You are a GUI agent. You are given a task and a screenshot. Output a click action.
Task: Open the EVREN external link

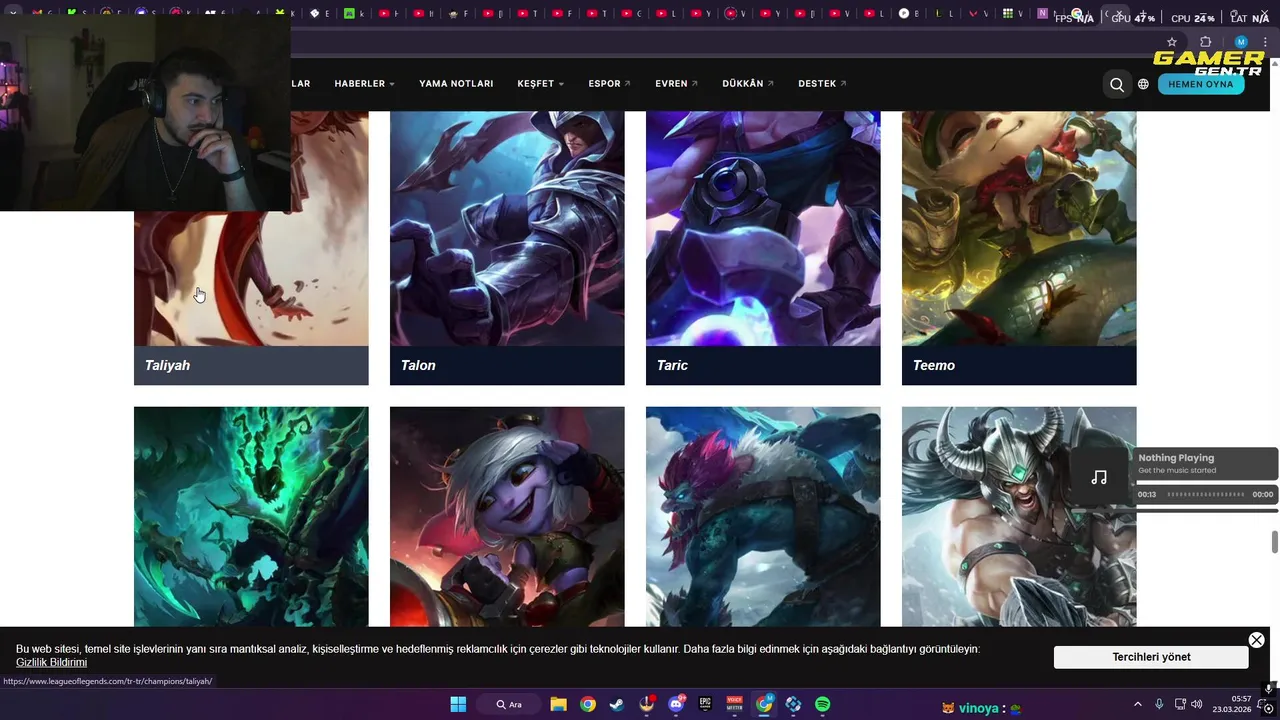(x=677, y=84)
